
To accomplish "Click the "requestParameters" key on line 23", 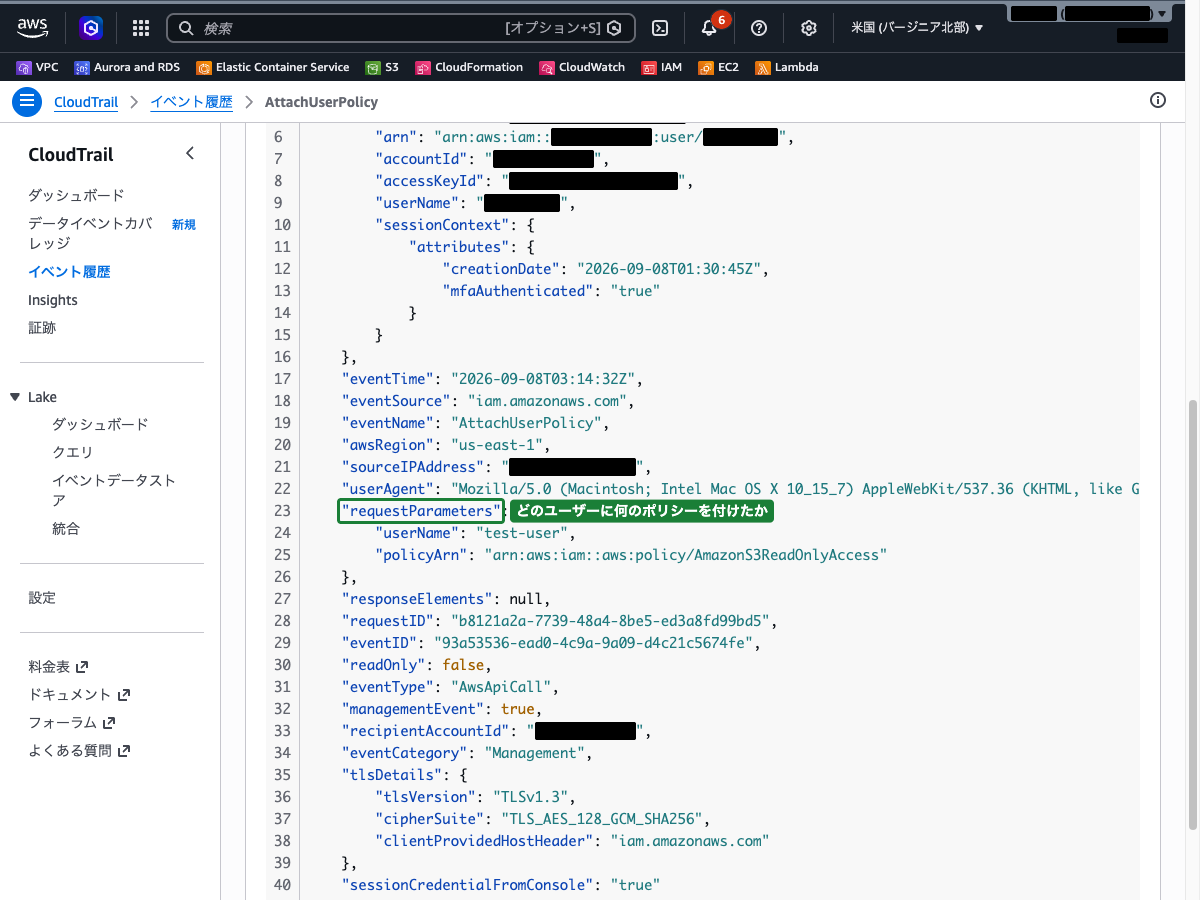I will click(x=420, y=511).
